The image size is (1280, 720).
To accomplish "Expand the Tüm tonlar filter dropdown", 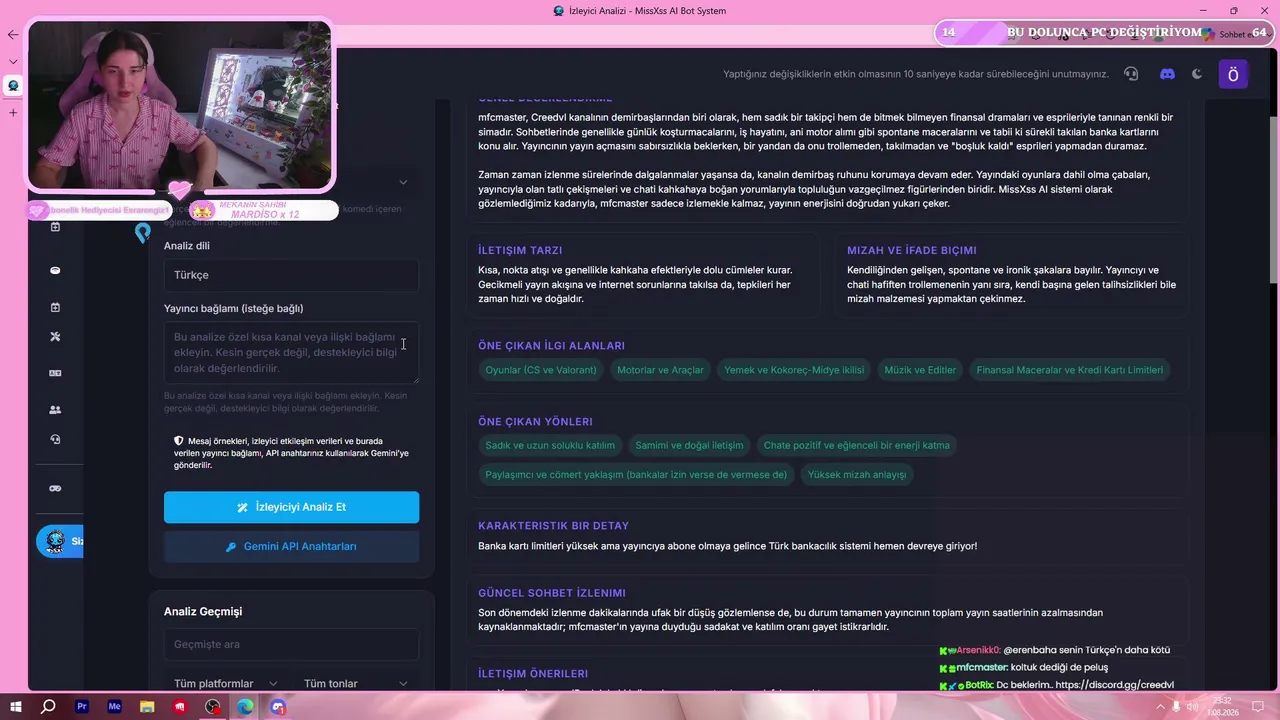I will pos(355,683).
